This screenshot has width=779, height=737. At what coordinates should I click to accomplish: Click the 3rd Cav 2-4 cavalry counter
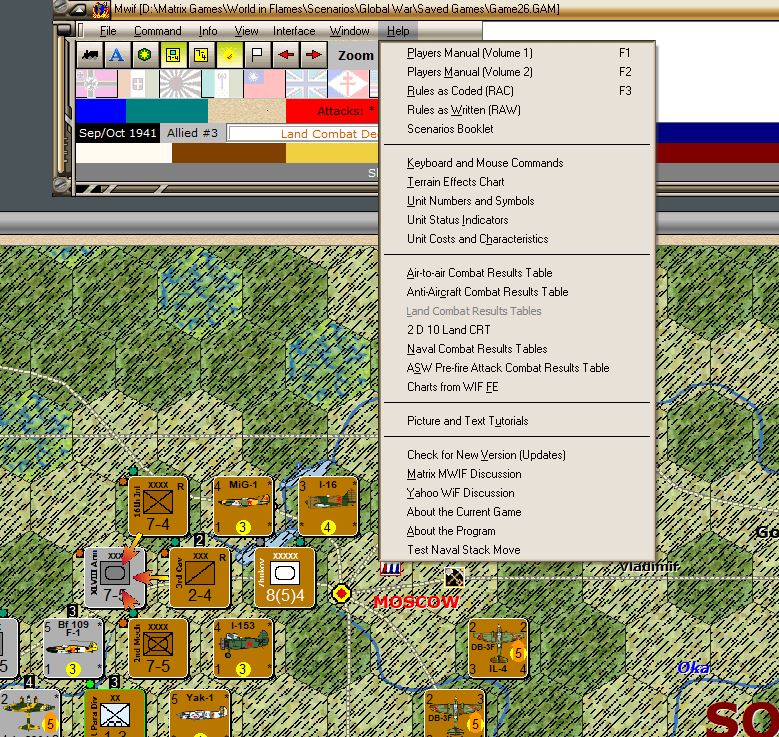(200, 577)
